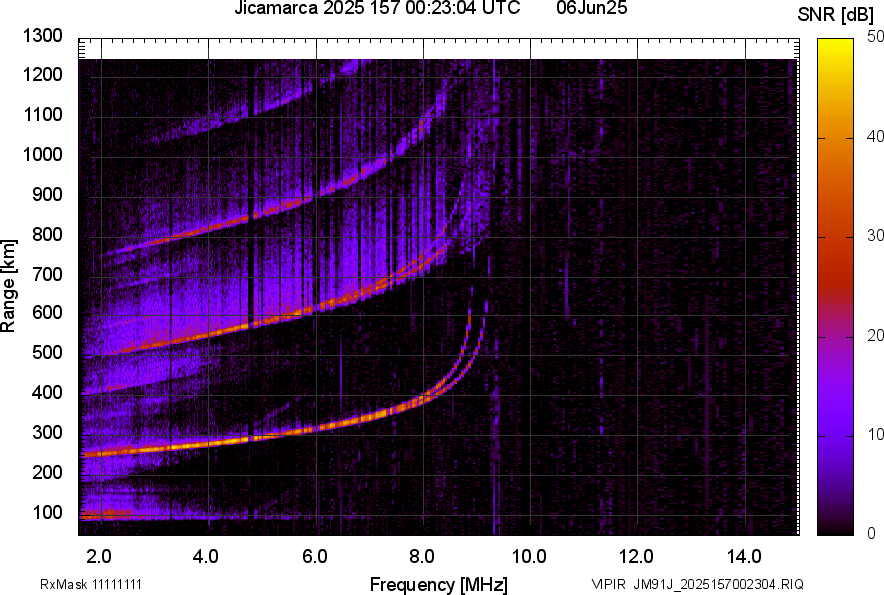Click the 14.0 frequency tick label
This screenshot has width=884, height=595.
pyautogui.click(x=744, y=557)
